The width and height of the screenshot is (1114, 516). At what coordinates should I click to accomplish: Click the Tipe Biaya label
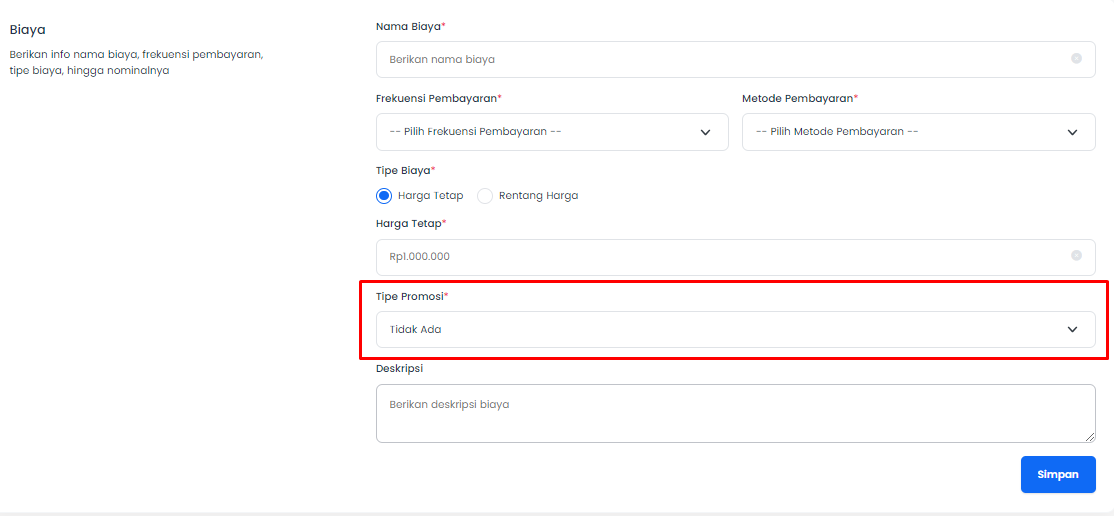click(x=405, y=171)
